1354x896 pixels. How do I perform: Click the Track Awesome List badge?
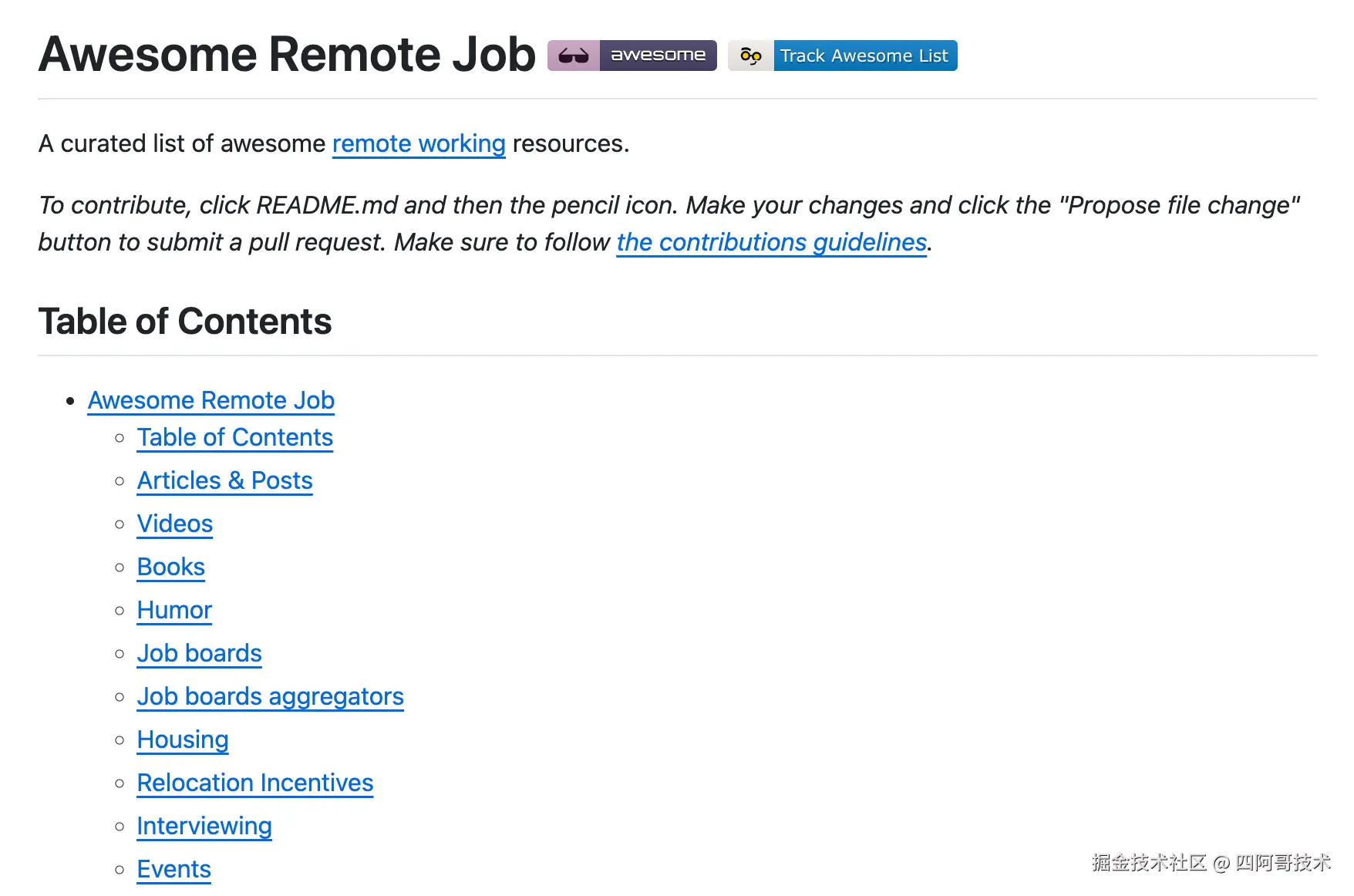[x=864, y=56]
